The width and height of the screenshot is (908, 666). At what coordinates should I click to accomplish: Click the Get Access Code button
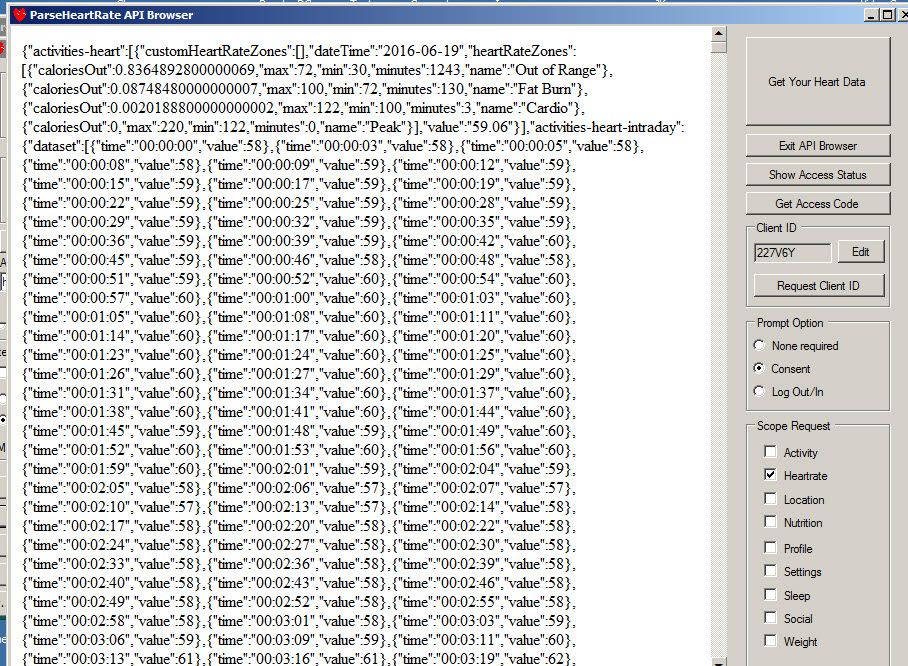click(817, 204)
